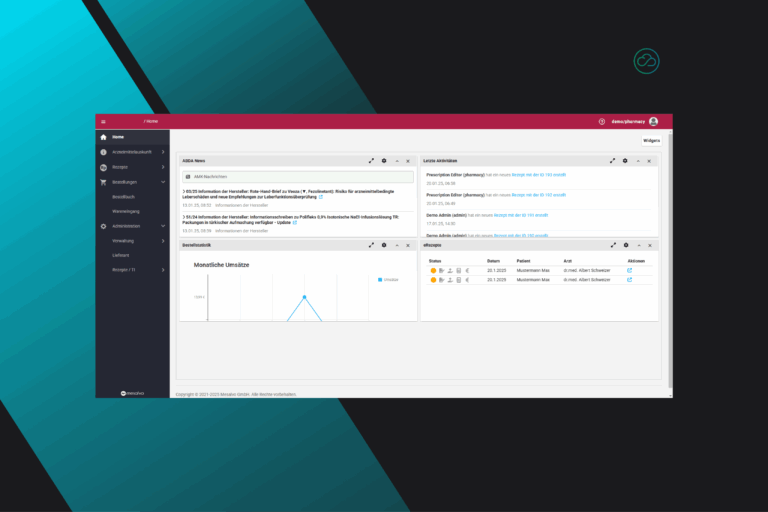Viewport: 768px width, 512px height.
Task: Click the eRezepte widget fullscreen icon
Action: click(612, 244)
